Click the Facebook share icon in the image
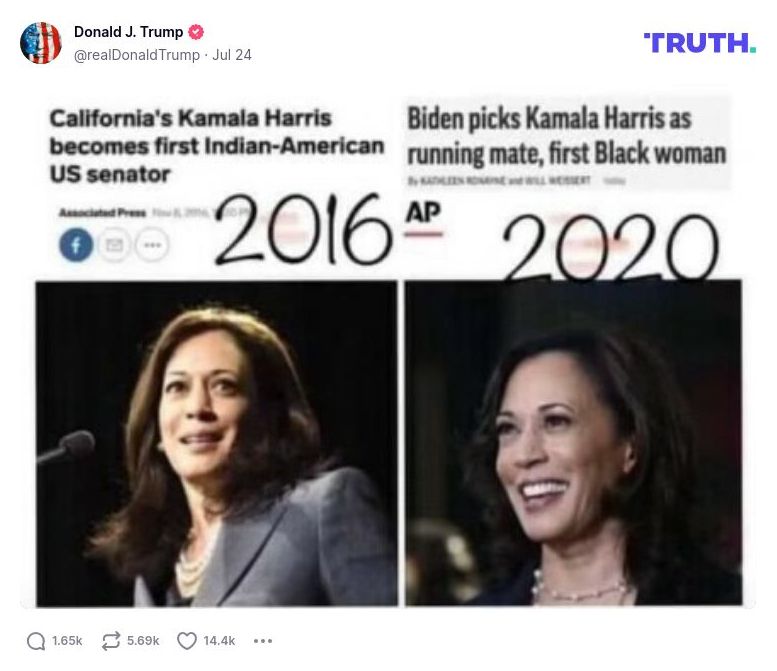777x671 pixels. tap(76, 245)
